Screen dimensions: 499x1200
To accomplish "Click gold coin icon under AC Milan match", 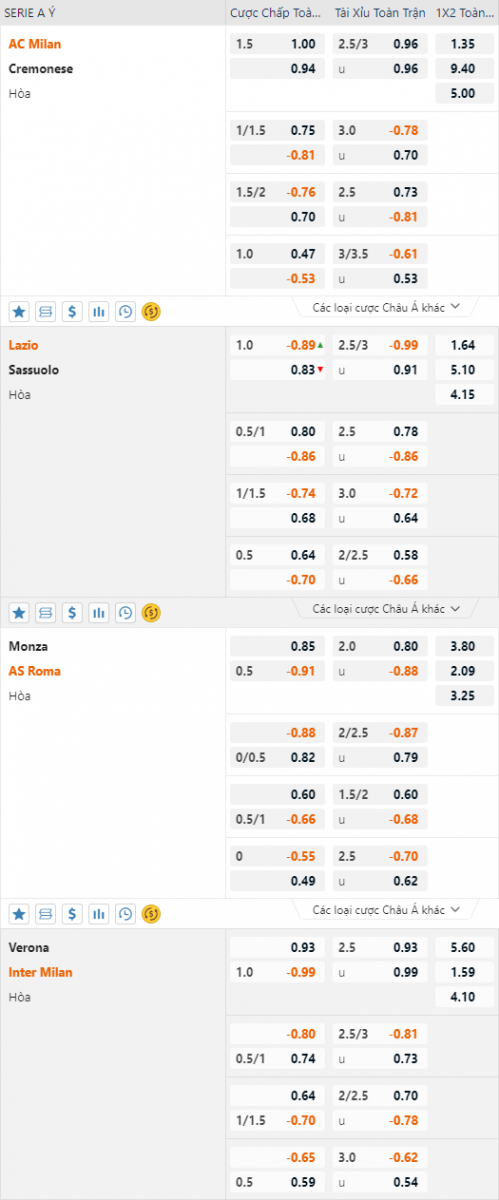I will [x=152, y=311].
